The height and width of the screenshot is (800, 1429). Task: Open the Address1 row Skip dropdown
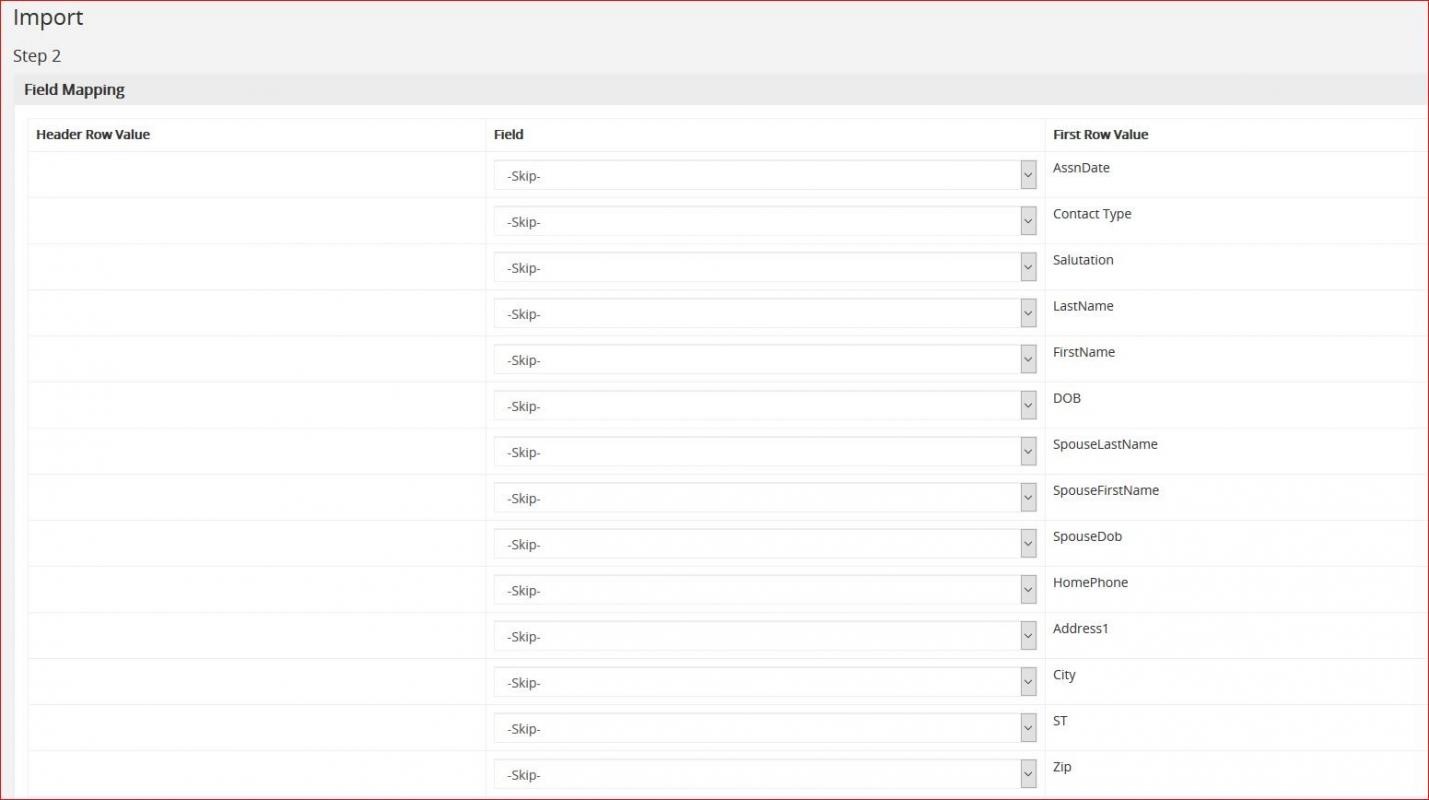(765, 636)
